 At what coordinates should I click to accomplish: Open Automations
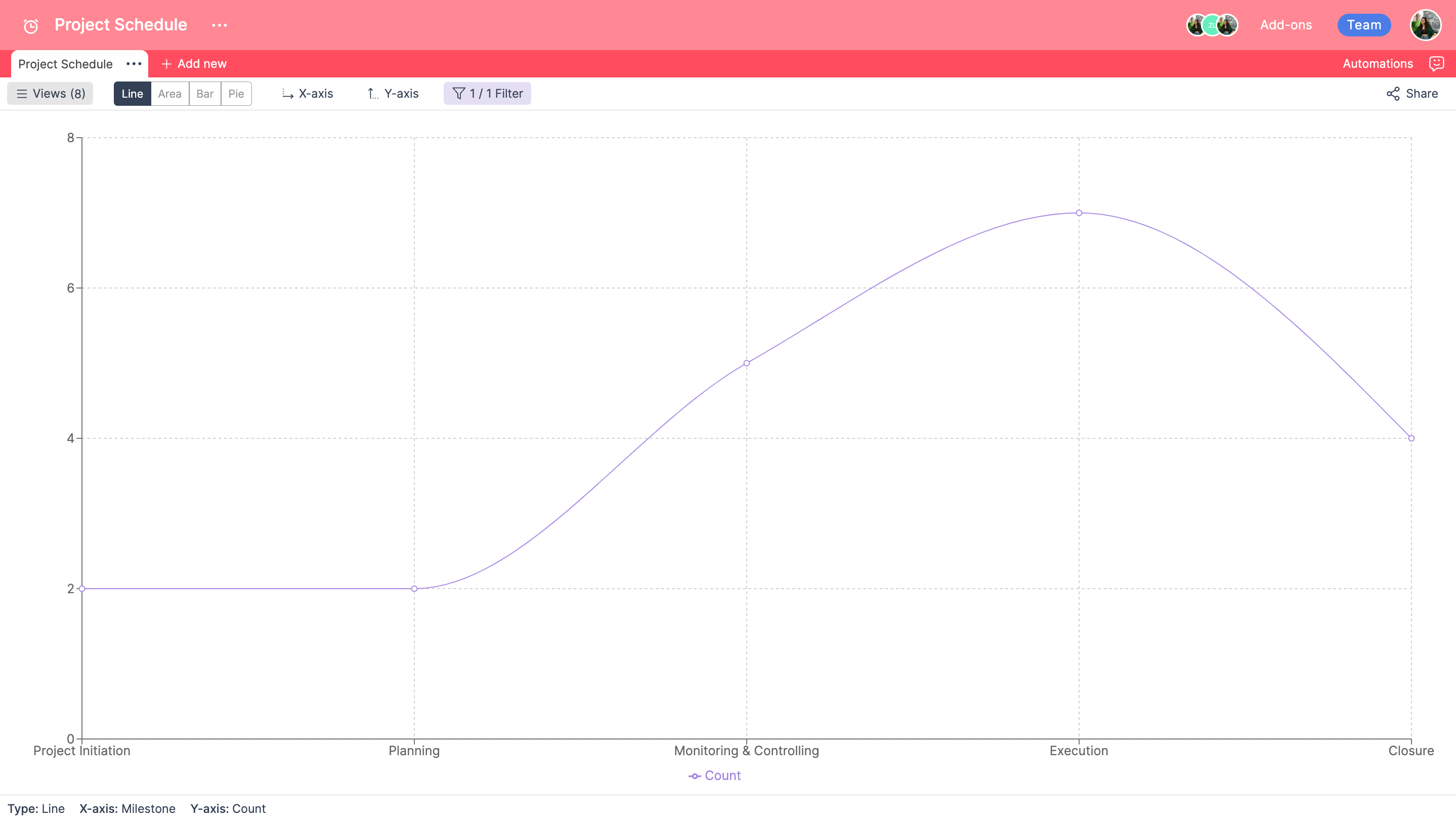pos(1378,64)
